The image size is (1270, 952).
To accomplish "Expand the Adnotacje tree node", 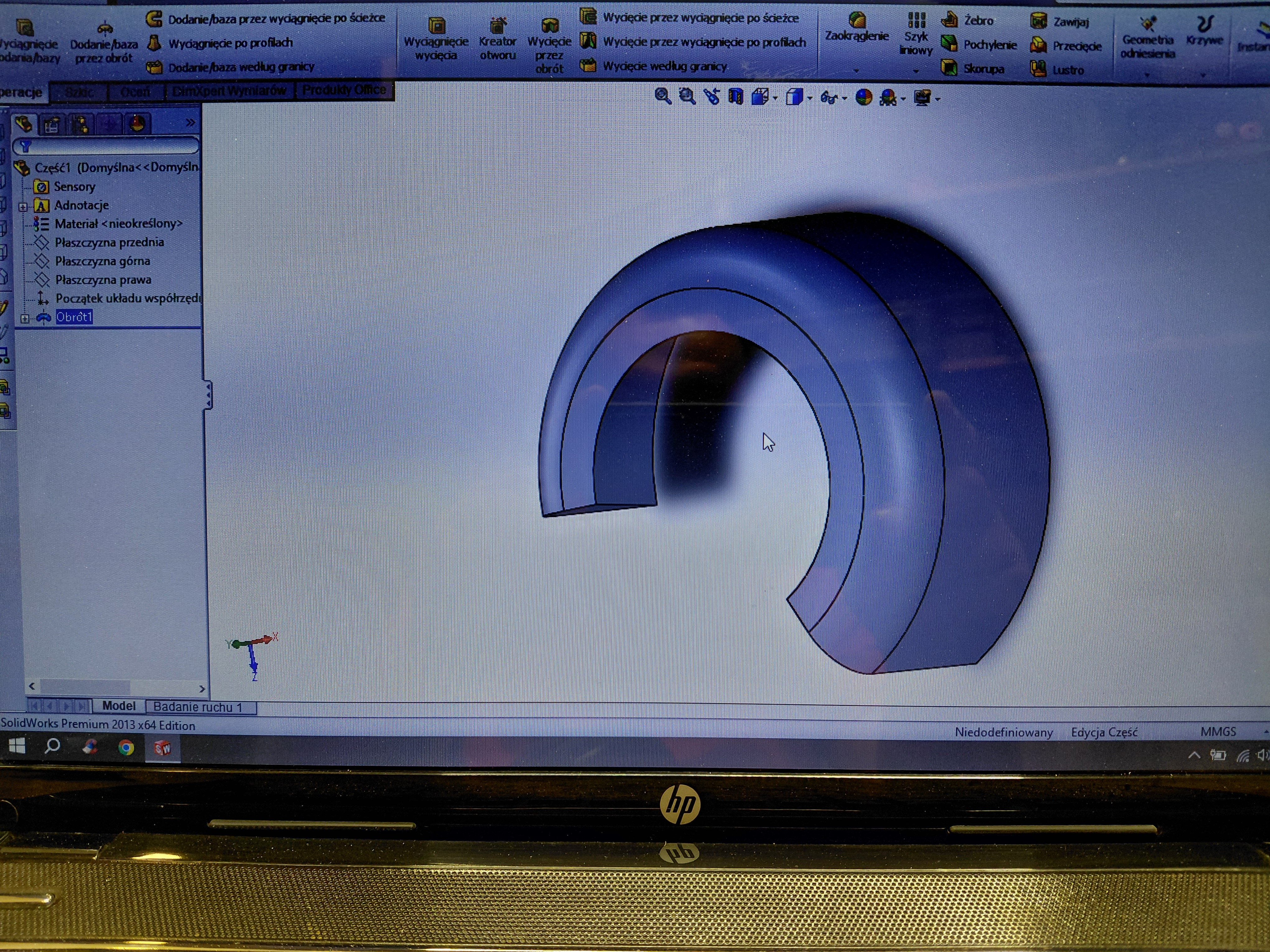I will tap(23, 207).
